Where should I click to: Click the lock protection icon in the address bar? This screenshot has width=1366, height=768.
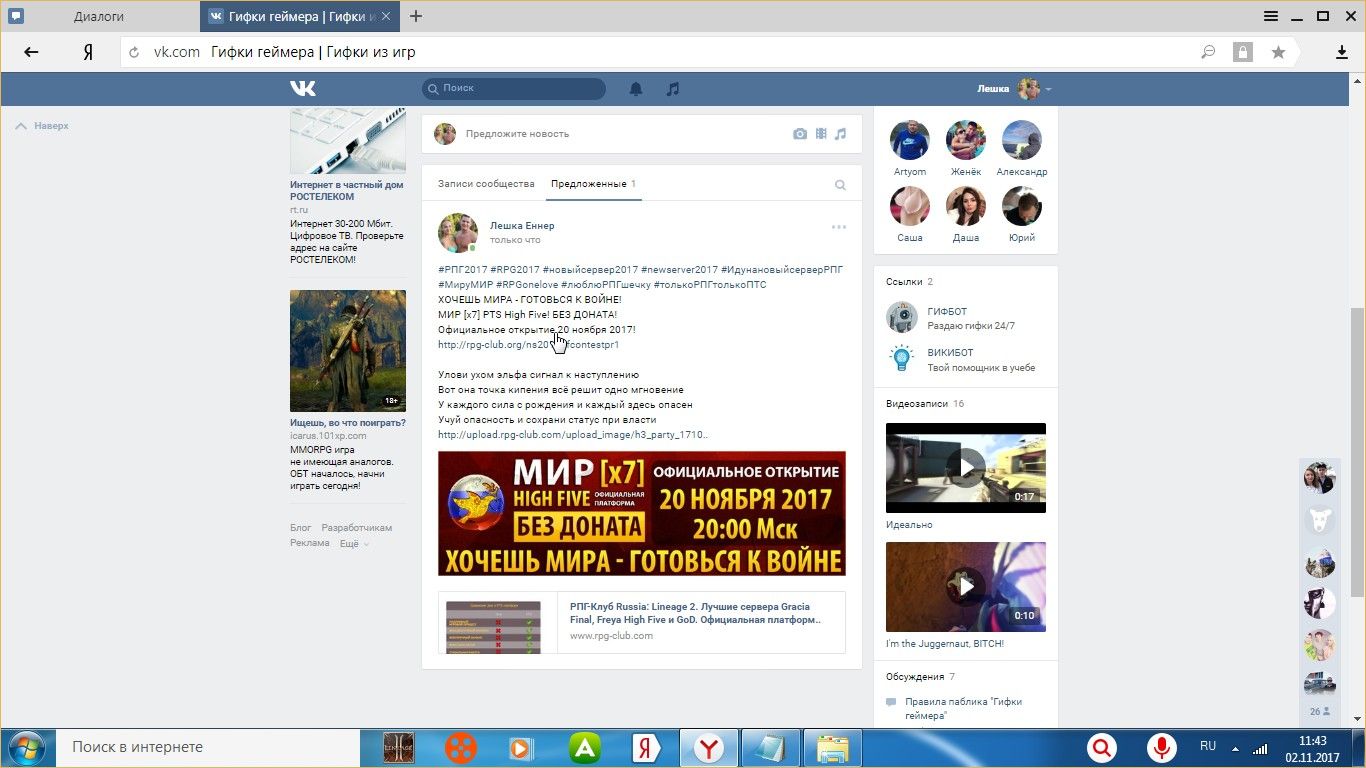(1243, 52)
